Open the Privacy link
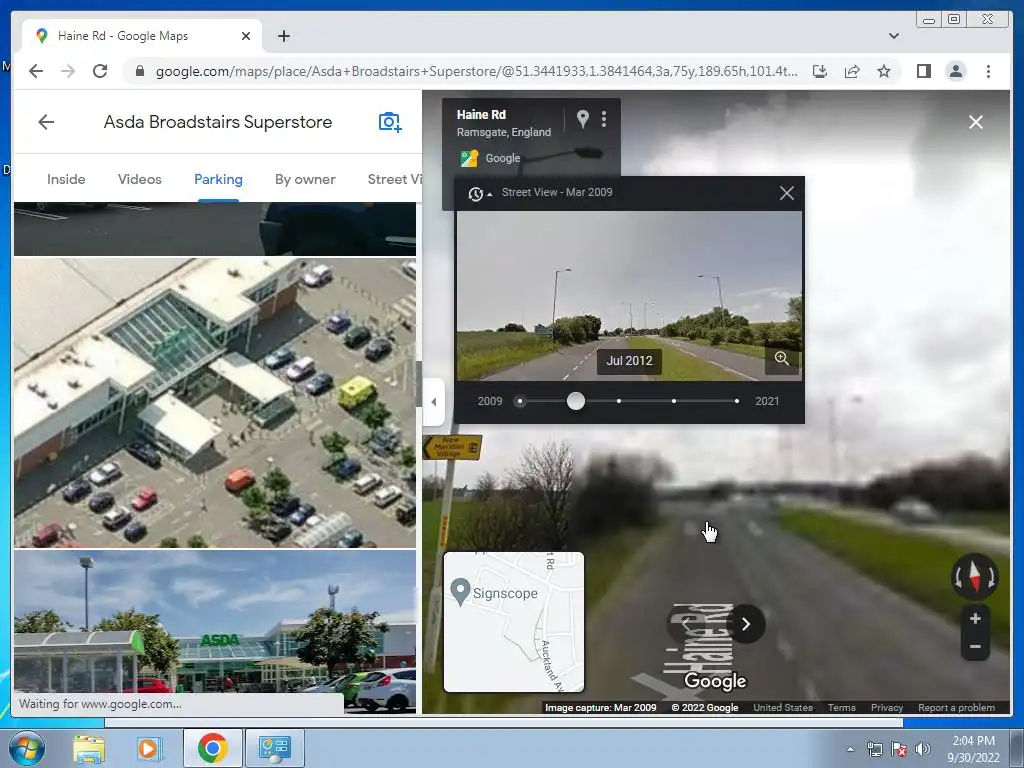This screenshot has height=768, width=1024. click(x=887, y=707)
